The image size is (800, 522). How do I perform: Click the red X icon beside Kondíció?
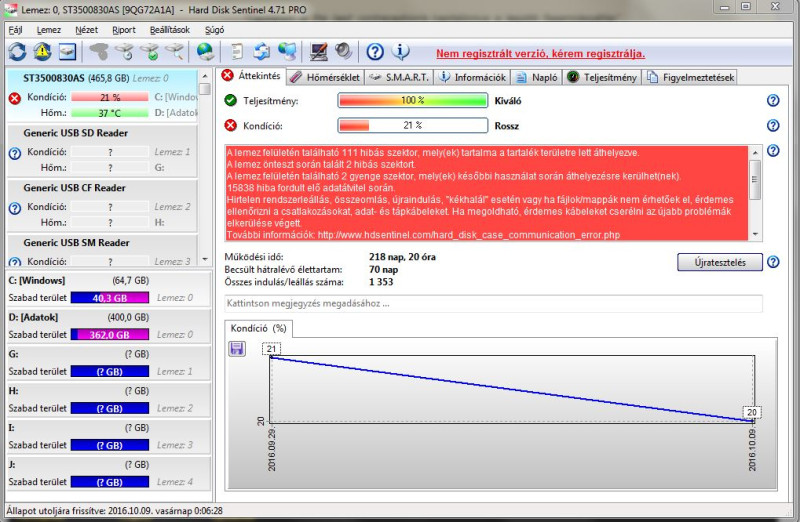coord(231,126)
